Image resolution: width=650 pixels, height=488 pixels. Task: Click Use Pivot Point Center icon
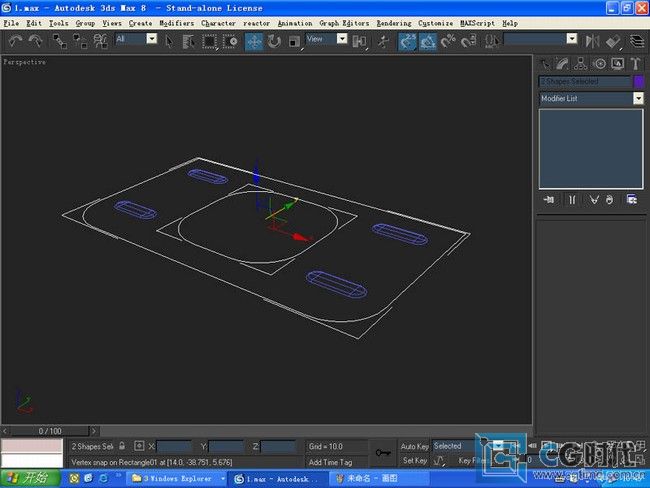[x=359, y=41]
